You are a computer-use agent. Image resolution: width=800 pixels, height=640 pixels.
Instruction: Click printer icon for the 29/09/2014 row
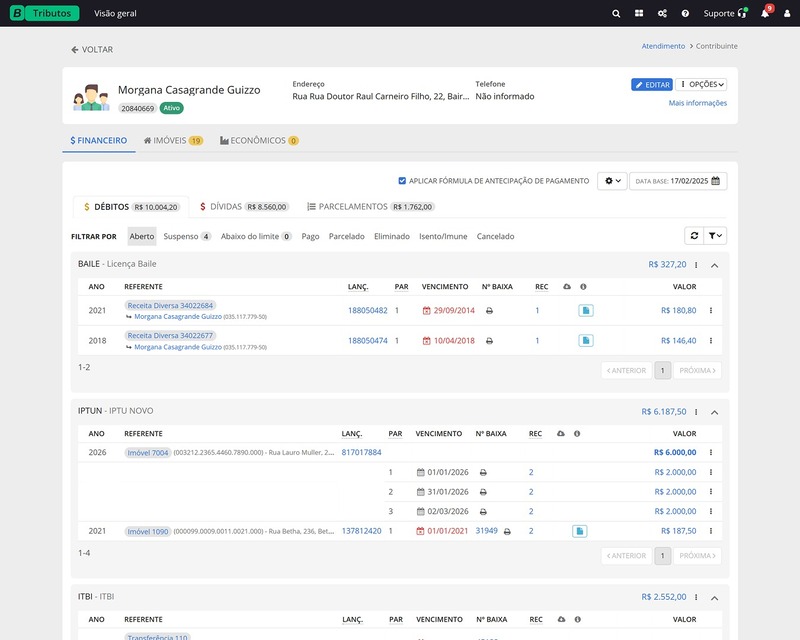489,311
